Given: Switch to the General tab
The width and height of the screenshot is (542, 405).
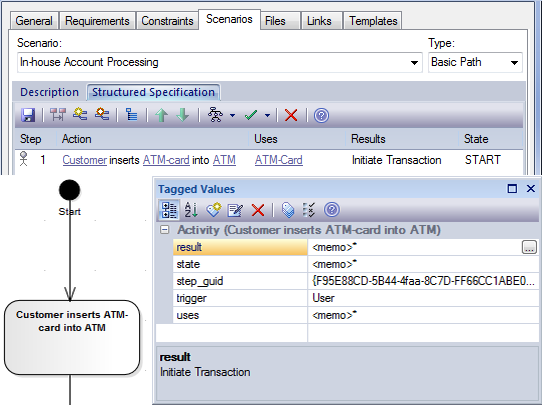Looking at the screenshot, I should (x=34, y=21).
